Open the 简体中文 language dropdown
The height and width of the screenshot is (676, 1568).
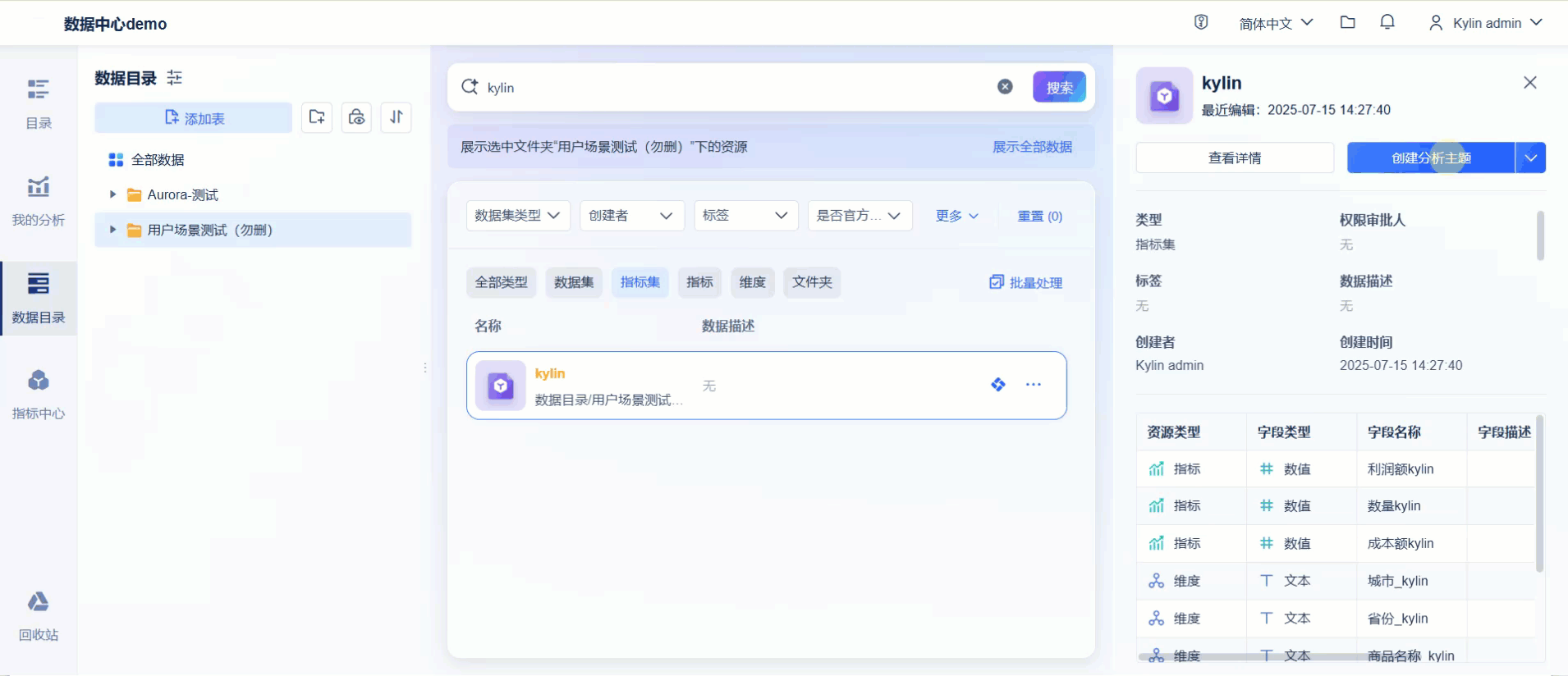pyautogui.click(x=1276, y=24)
